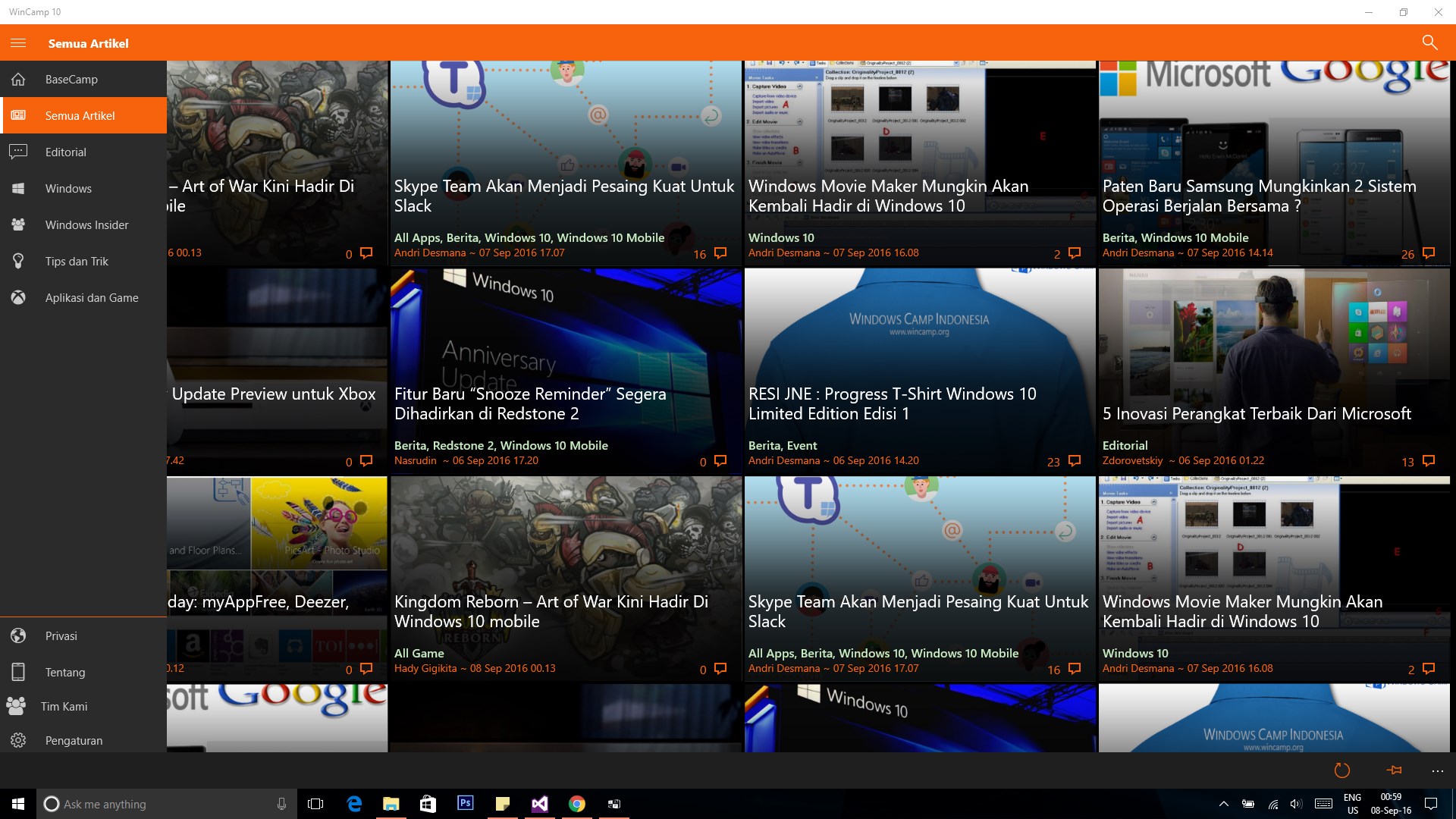Screen dimensions: 1456x819
Task: Select Editorial in the sidebar
Action: point(66,152)
